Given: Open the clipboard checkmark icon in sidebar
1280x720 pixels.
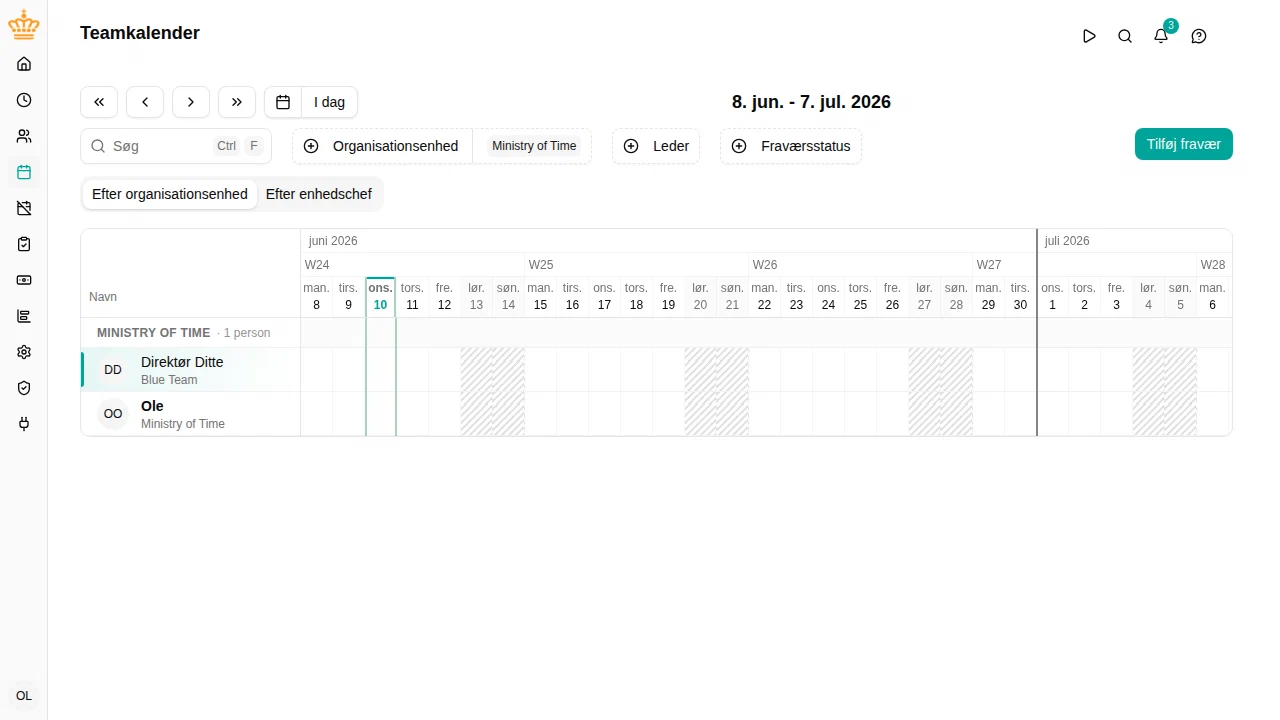Looking at the screenshot, I should click(x=24, y=244).
